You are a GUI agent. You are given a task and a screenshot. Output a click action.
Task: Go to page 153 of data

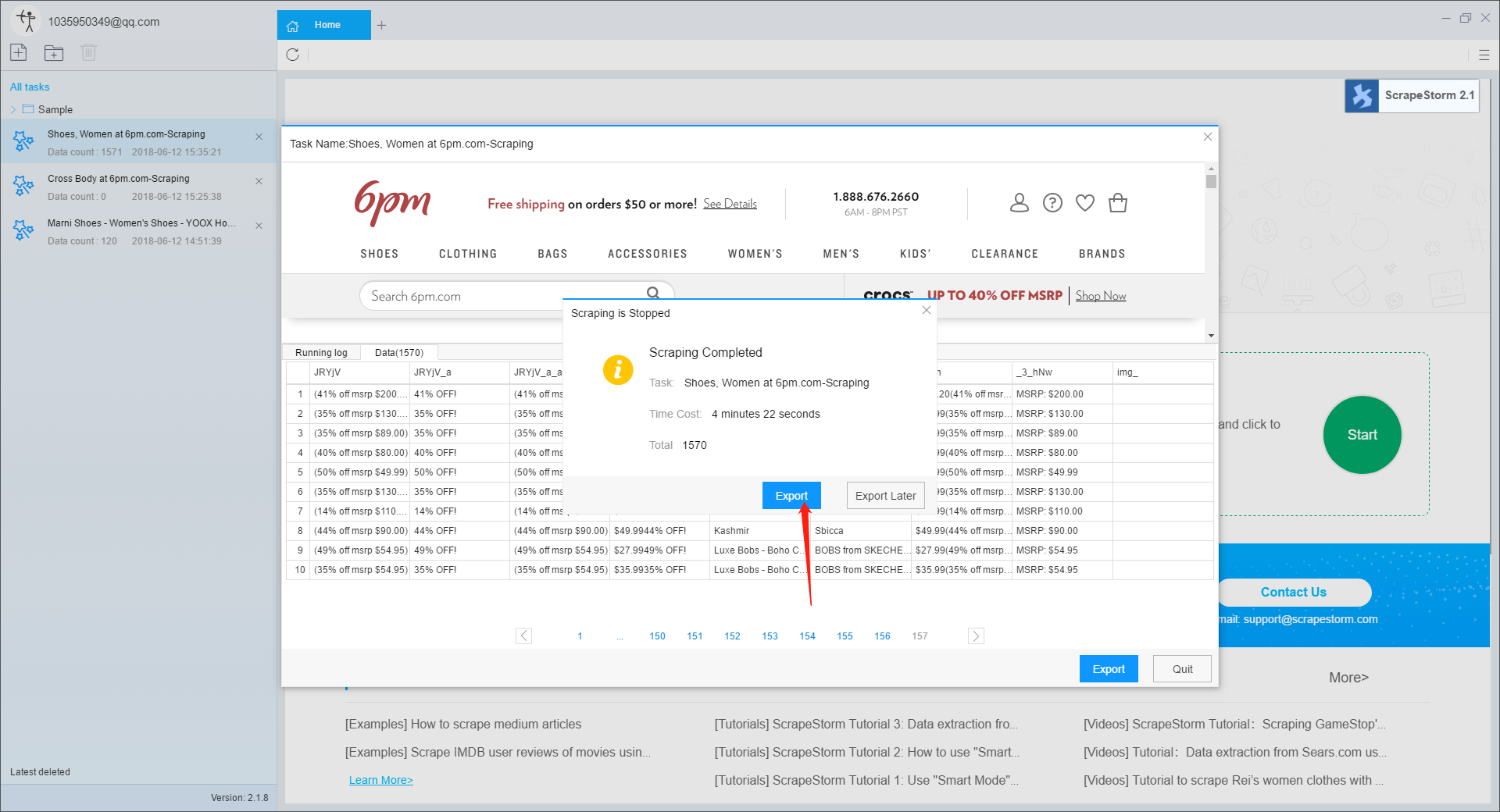coord(770,636)
